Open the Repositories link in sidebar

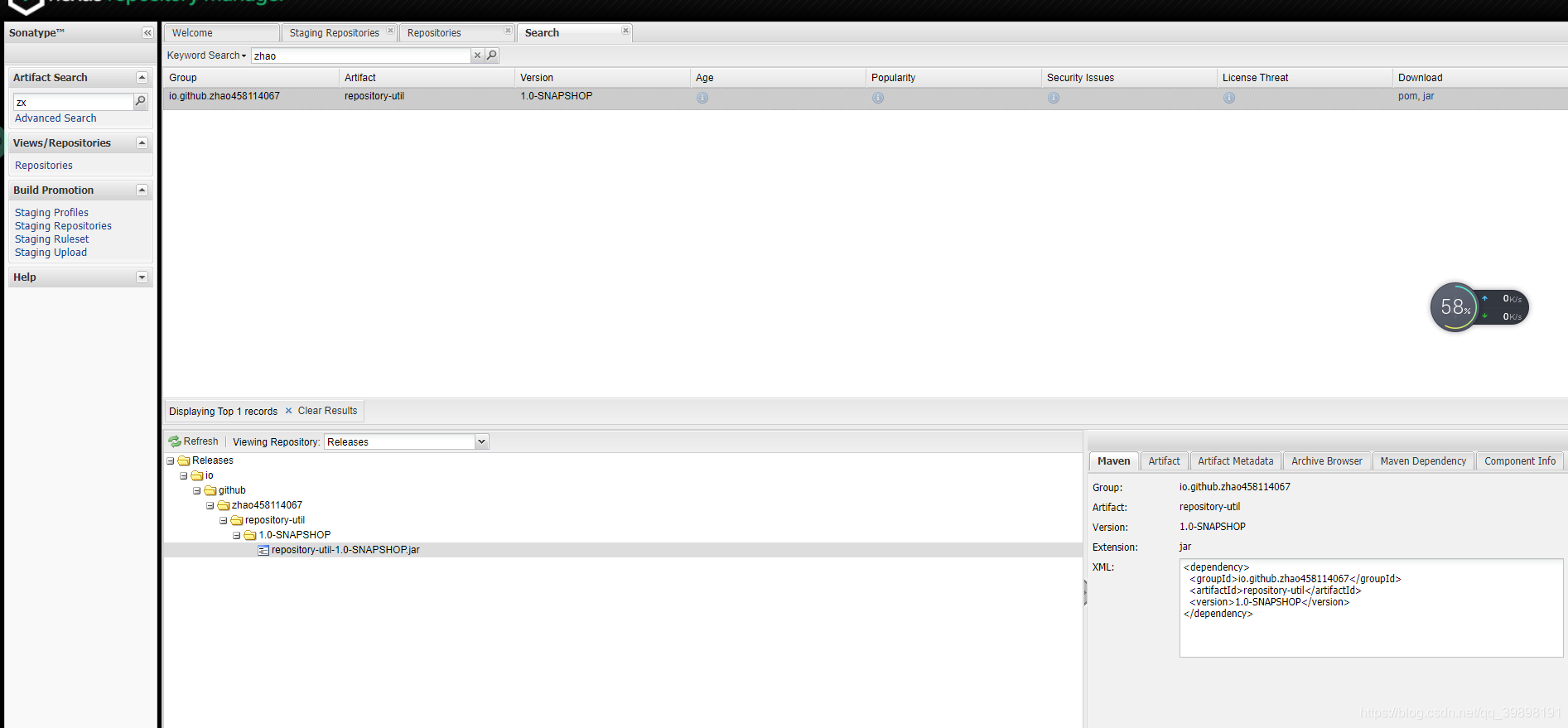pyautogui.click(x=44, y=166)
